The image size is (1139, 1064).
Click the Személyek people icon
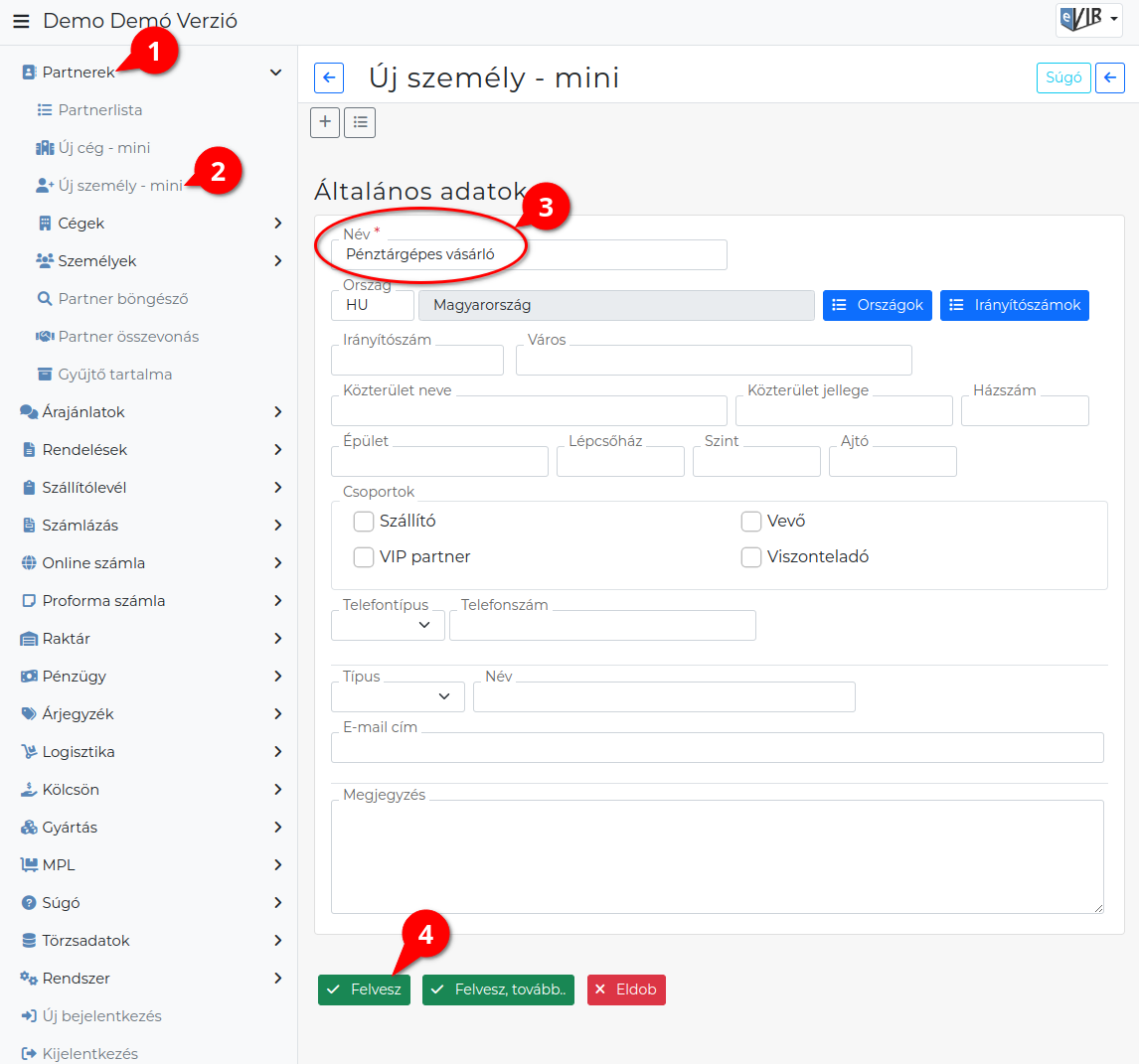45,260
